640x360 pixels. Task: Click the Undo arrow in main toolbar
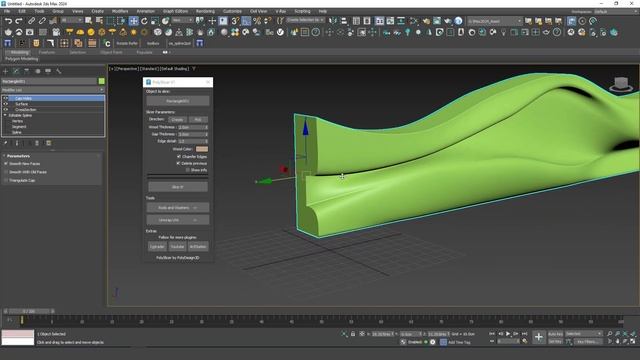pos(8,21)
